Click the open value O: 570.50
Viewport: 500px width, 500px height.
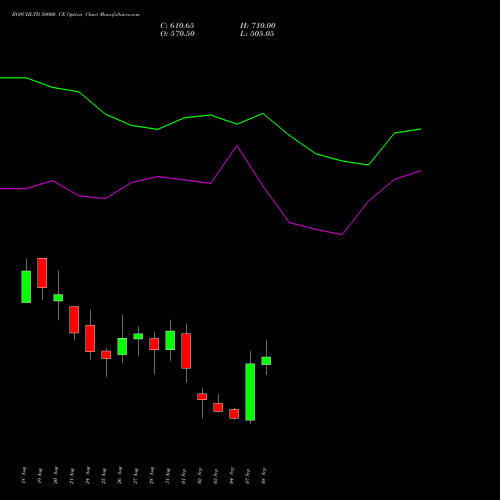point(177,34)
